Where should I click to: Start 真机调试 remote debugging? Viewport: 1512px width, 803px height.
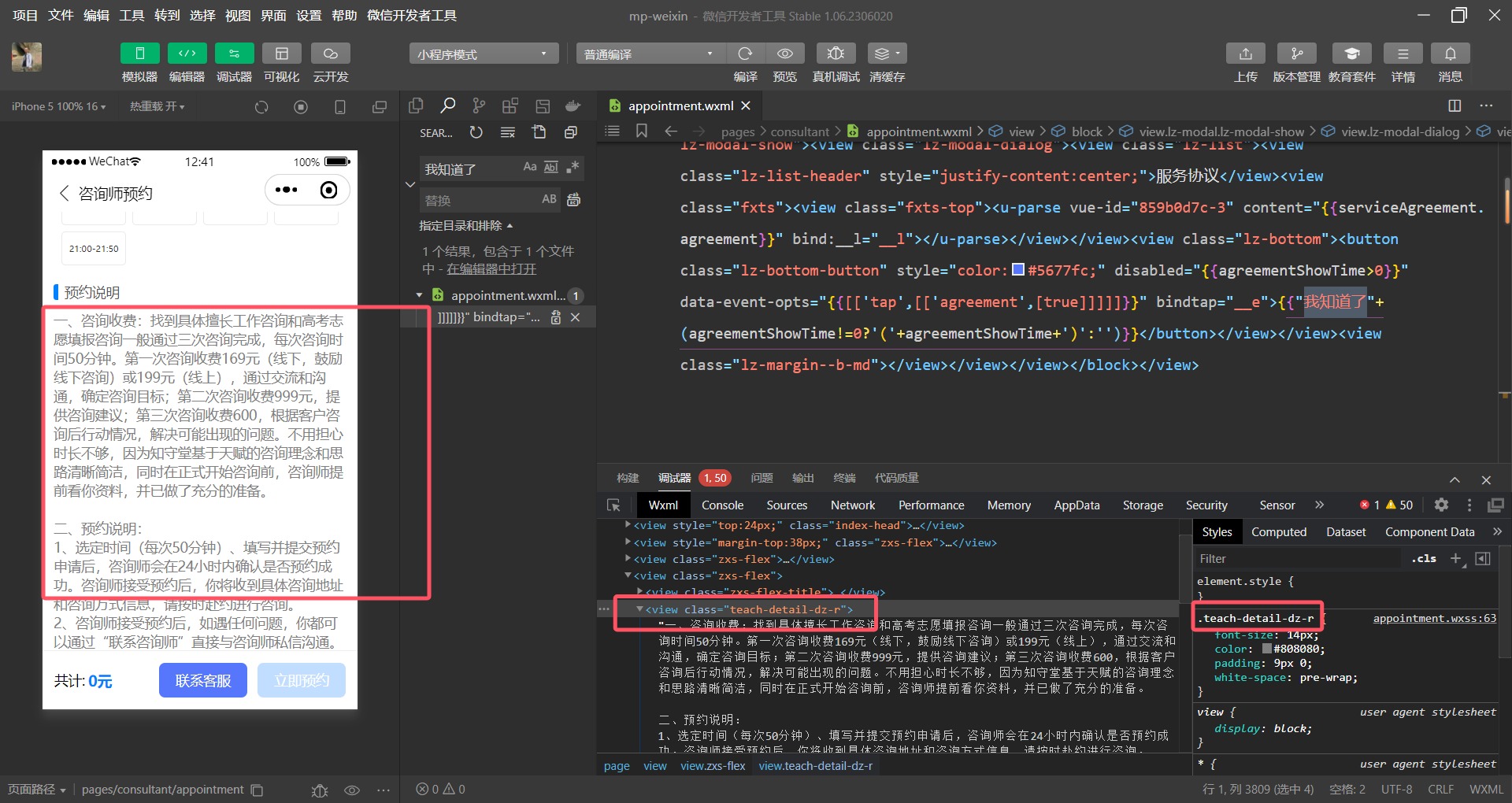836,54
